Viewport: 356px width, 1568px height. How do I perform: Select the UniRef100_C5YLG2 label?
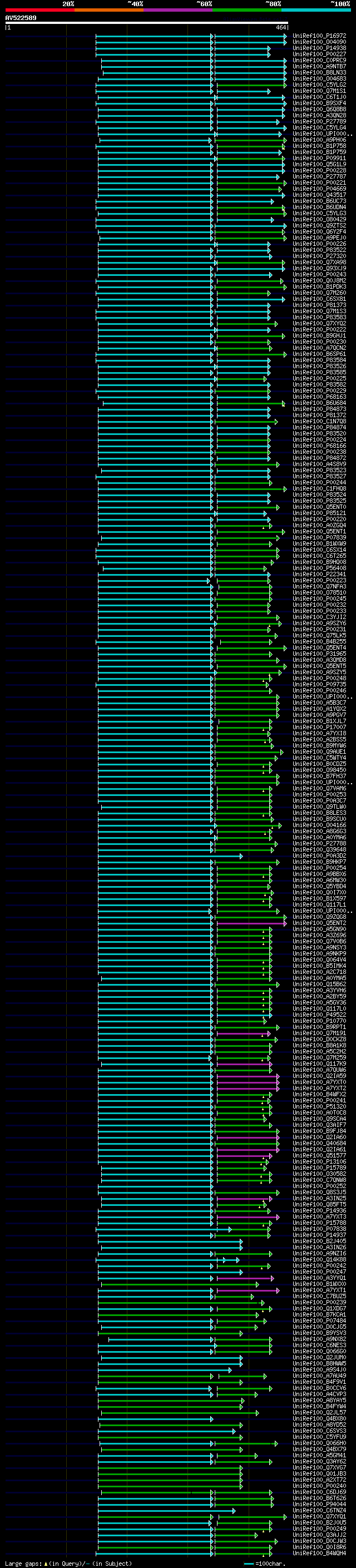coord(319,85)
